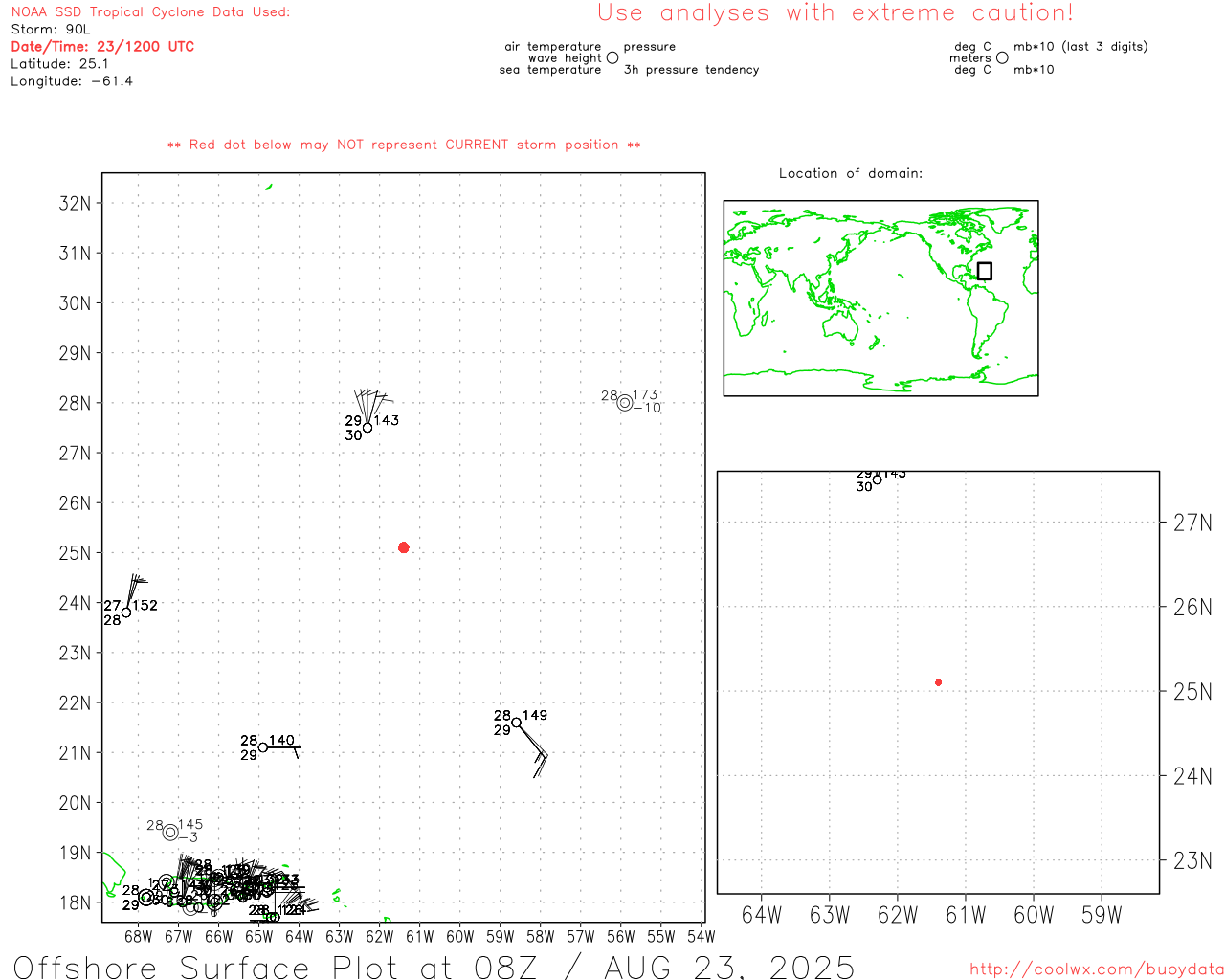Click the '62W' label on zoomed inset map
Screen dimensions: 1225x980
(x=898, y=915)
